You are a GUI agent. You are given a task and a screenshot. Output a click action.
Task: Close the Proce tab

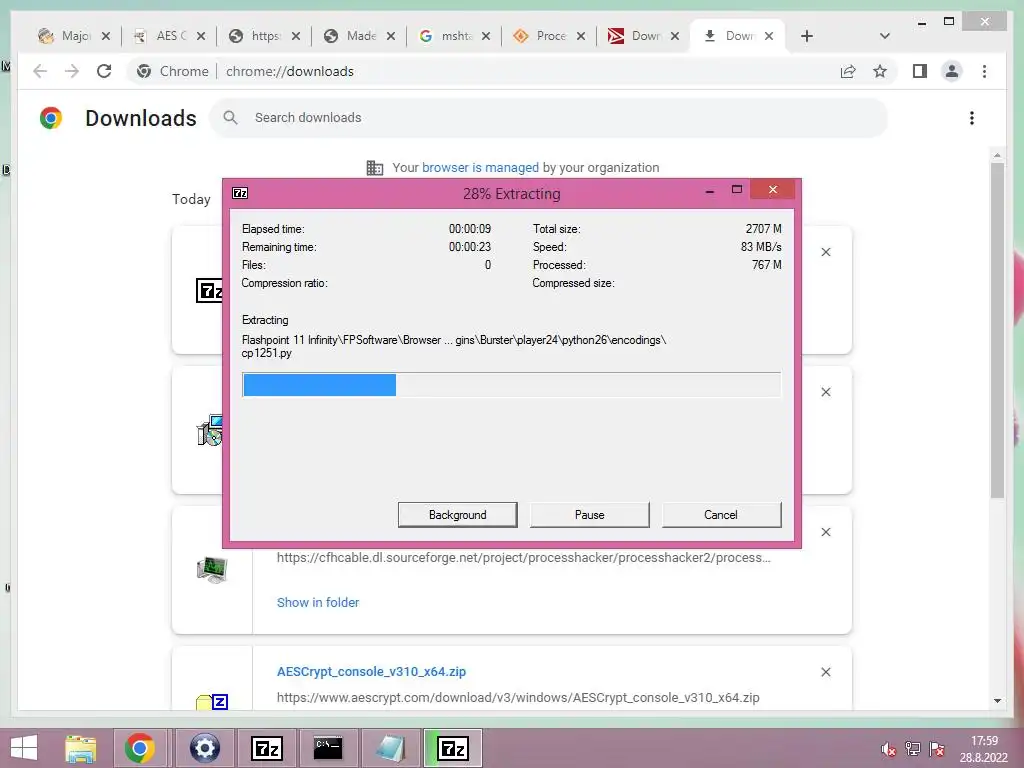(x=581, y=37)
